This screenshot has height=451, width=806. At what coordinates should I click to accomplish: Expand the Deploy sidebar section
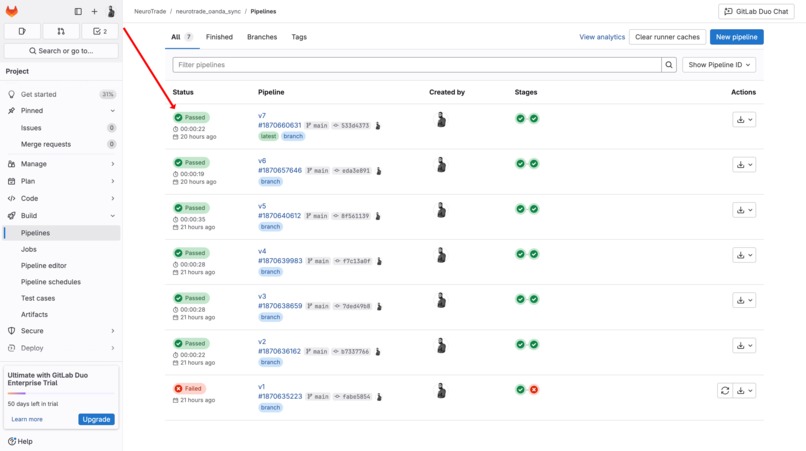tap(62, 348)
